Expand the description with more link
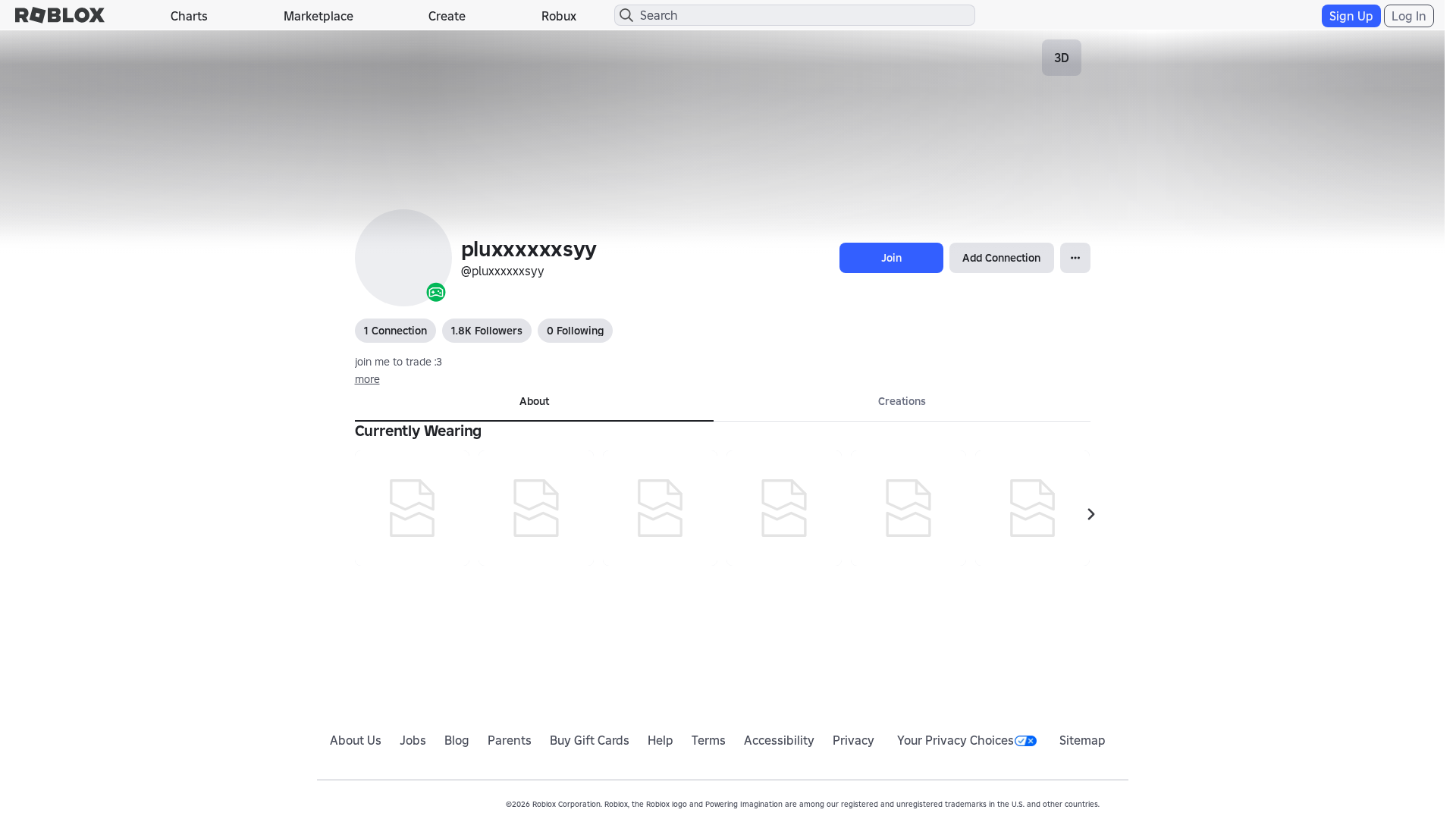The height and width of the screenshot is (819, 1456). [367, 379]
